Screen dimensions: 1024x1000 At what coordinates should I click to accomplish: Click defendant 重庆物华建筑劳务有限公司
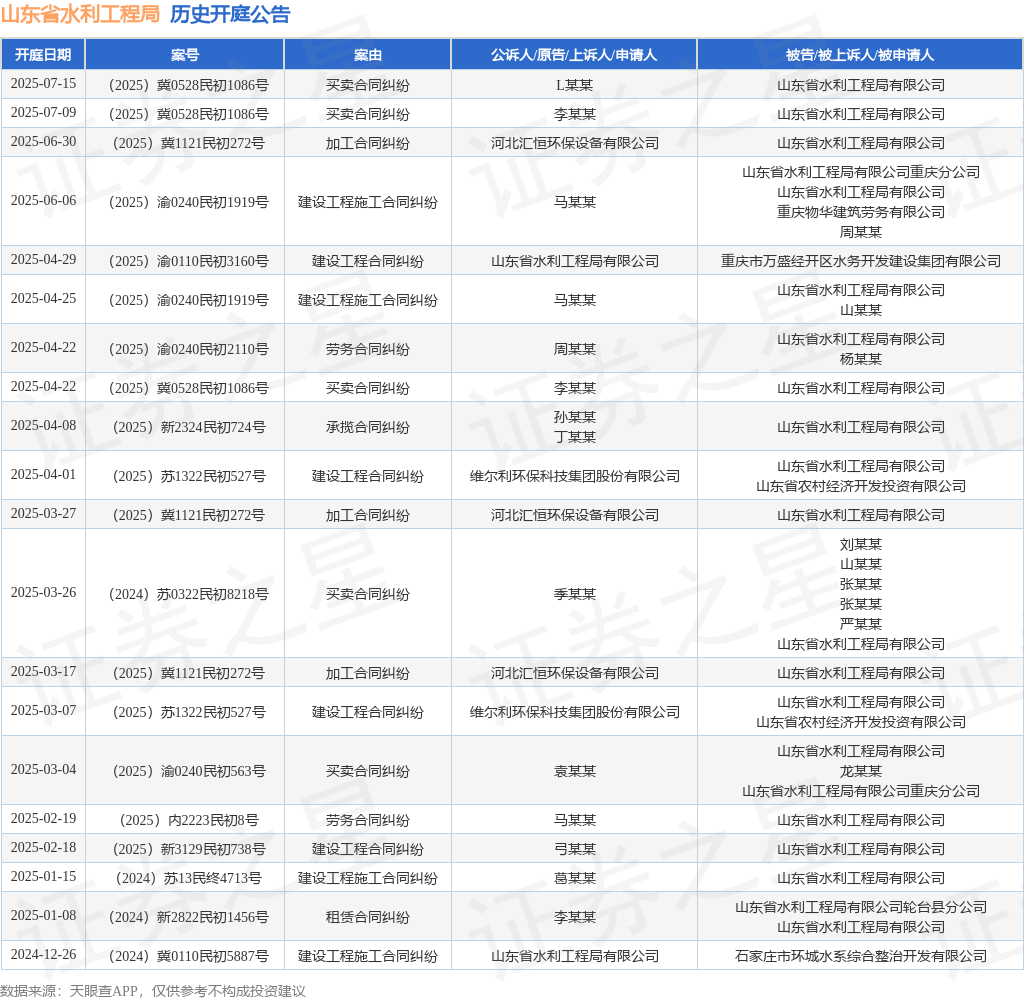pyautogui.click(x=861, y=212)
